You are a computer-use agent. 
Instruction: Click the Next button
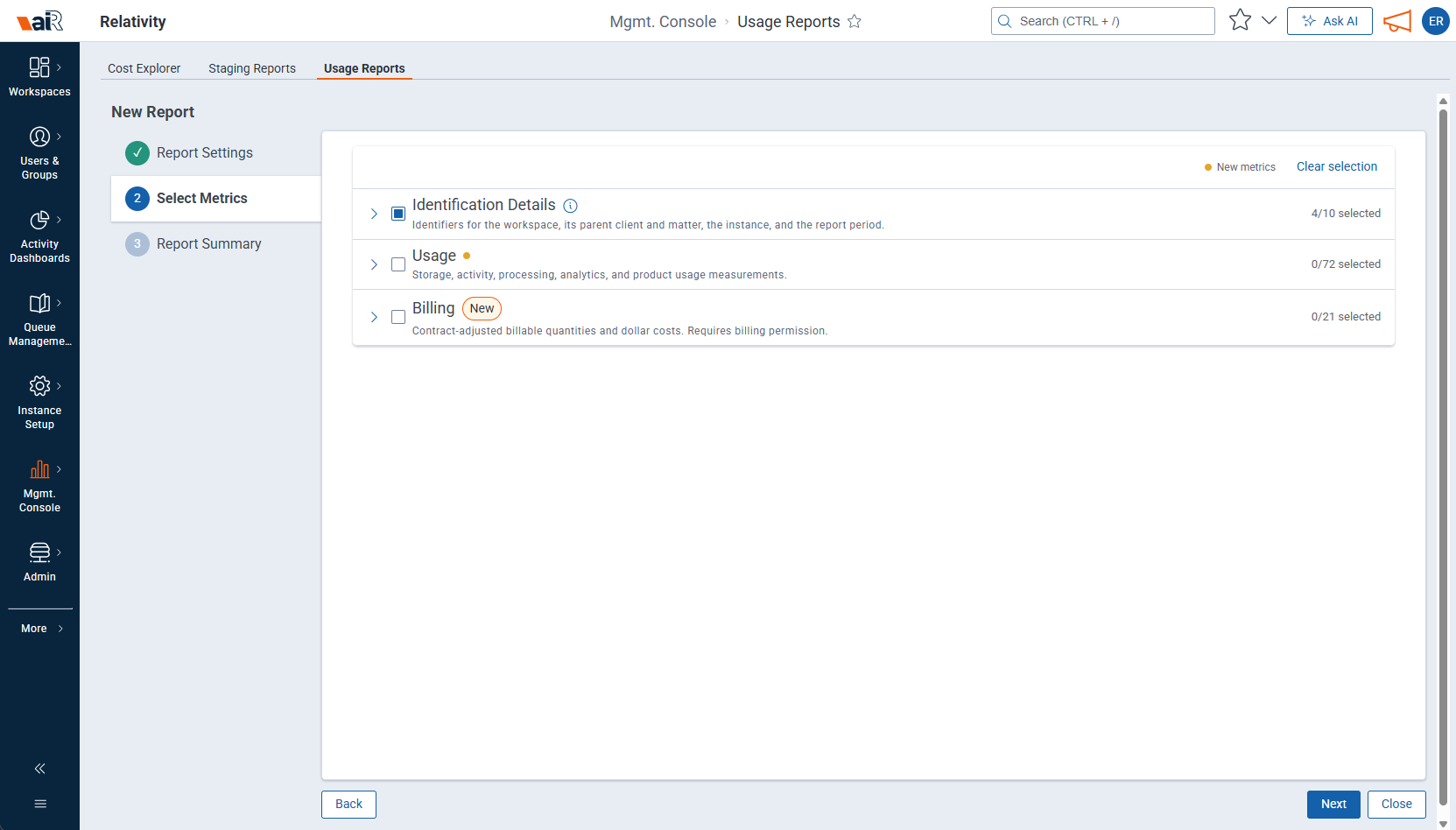click(x=1333, y=805)
